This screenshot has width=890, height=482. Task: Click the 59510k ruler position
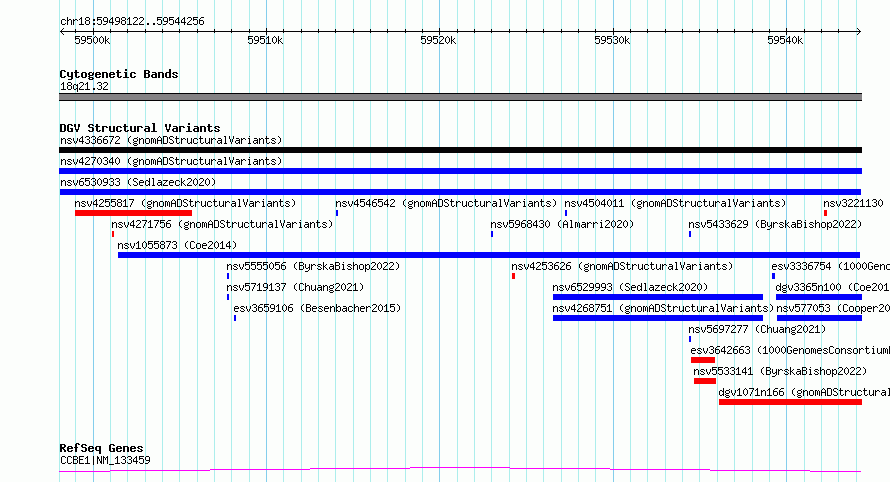(265, 40)
